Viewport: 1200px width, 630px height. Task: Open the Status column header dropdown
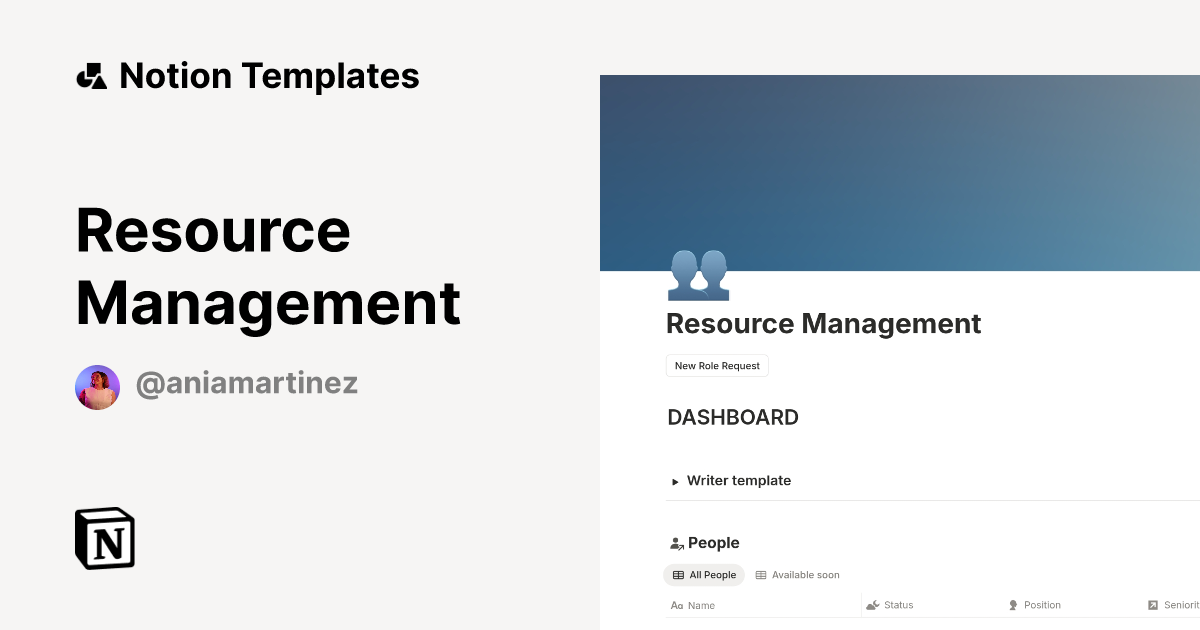coord(898,605)
